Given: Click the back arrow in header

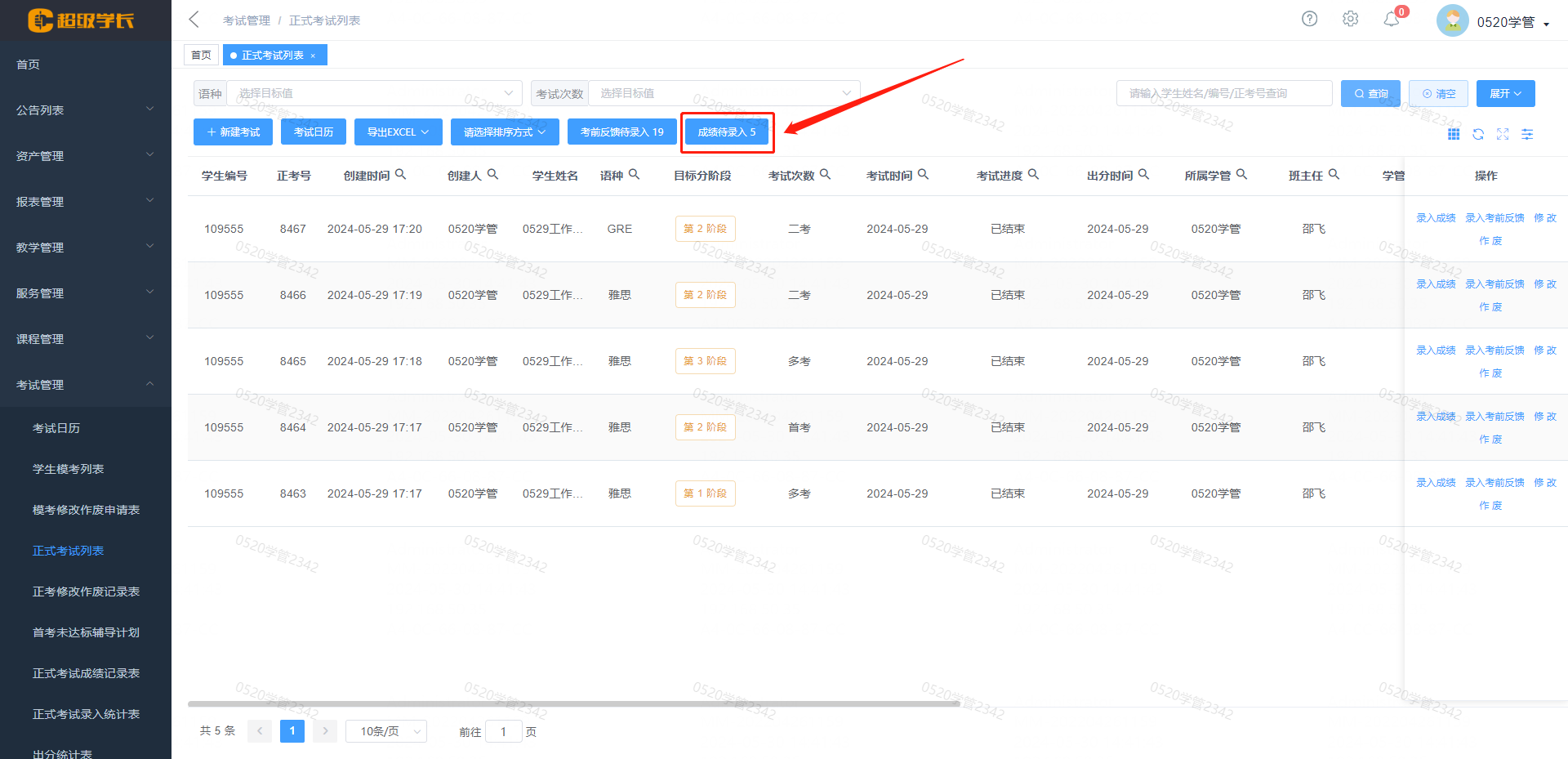Looking at the screenshot, I should tap(194, 20).
